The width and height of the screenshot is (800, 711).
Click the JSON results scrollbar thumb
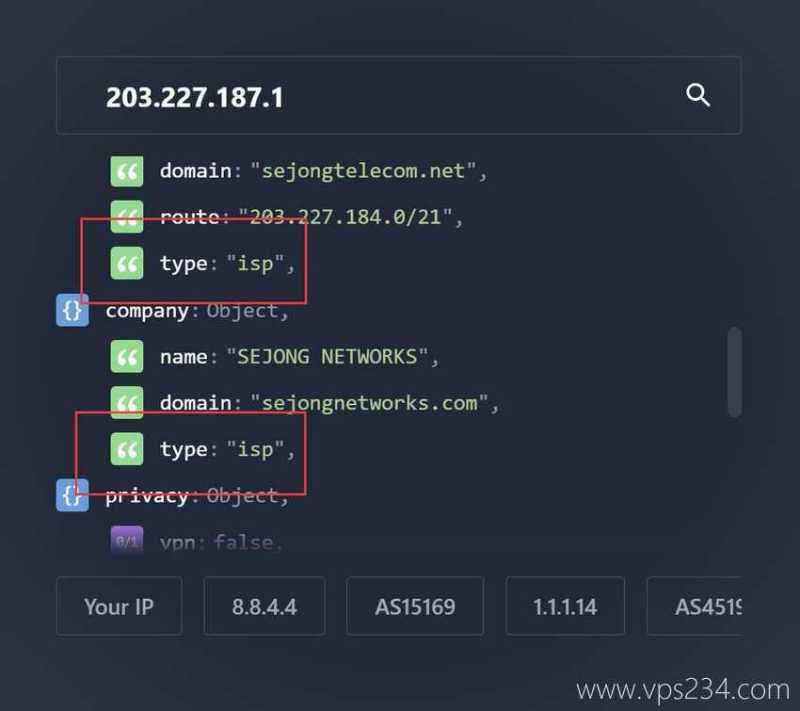pyautogui.click(x=735, y=372)
